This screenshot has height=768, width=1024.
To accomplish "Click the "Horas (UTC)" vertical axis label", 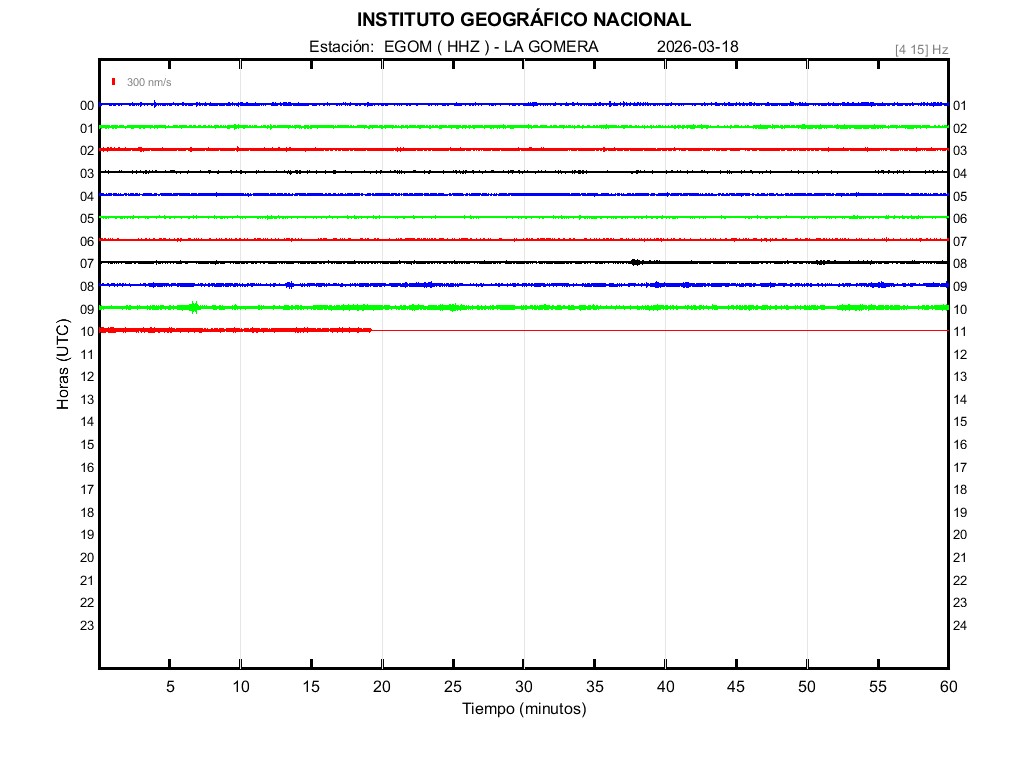I will (63, 365).
